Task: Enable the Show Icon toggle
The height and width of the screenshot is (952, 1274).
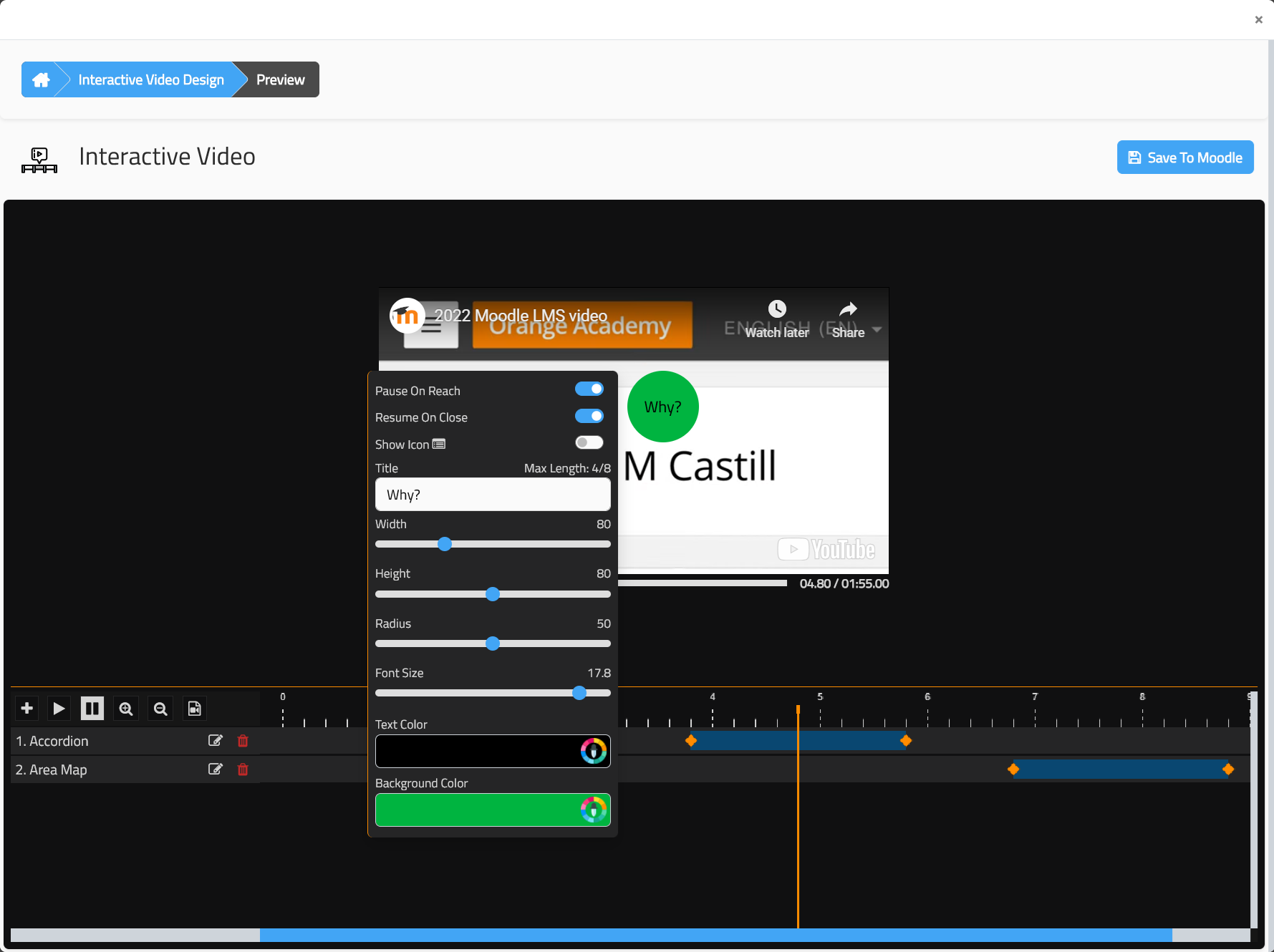Action: [589, 442]
